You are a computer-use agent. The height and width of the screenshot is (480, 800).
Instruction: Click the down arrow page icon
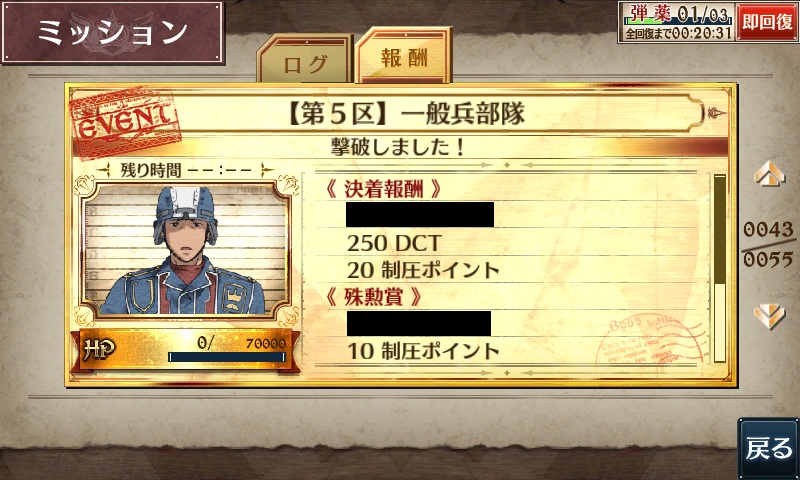pyautogui.click(x=769, y=316)
